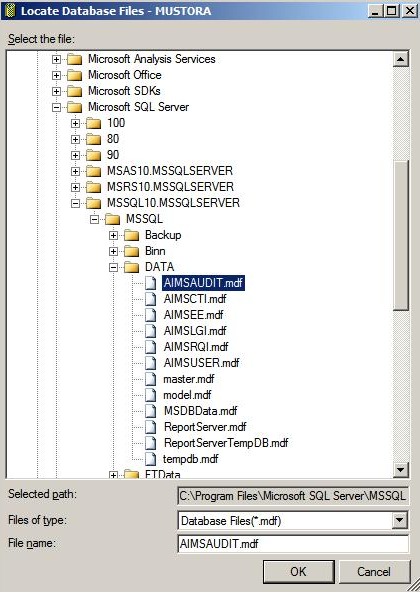Click the scrollbar down arrow
Viewport: 420px width, 592px height.
[x=400, y=470]
